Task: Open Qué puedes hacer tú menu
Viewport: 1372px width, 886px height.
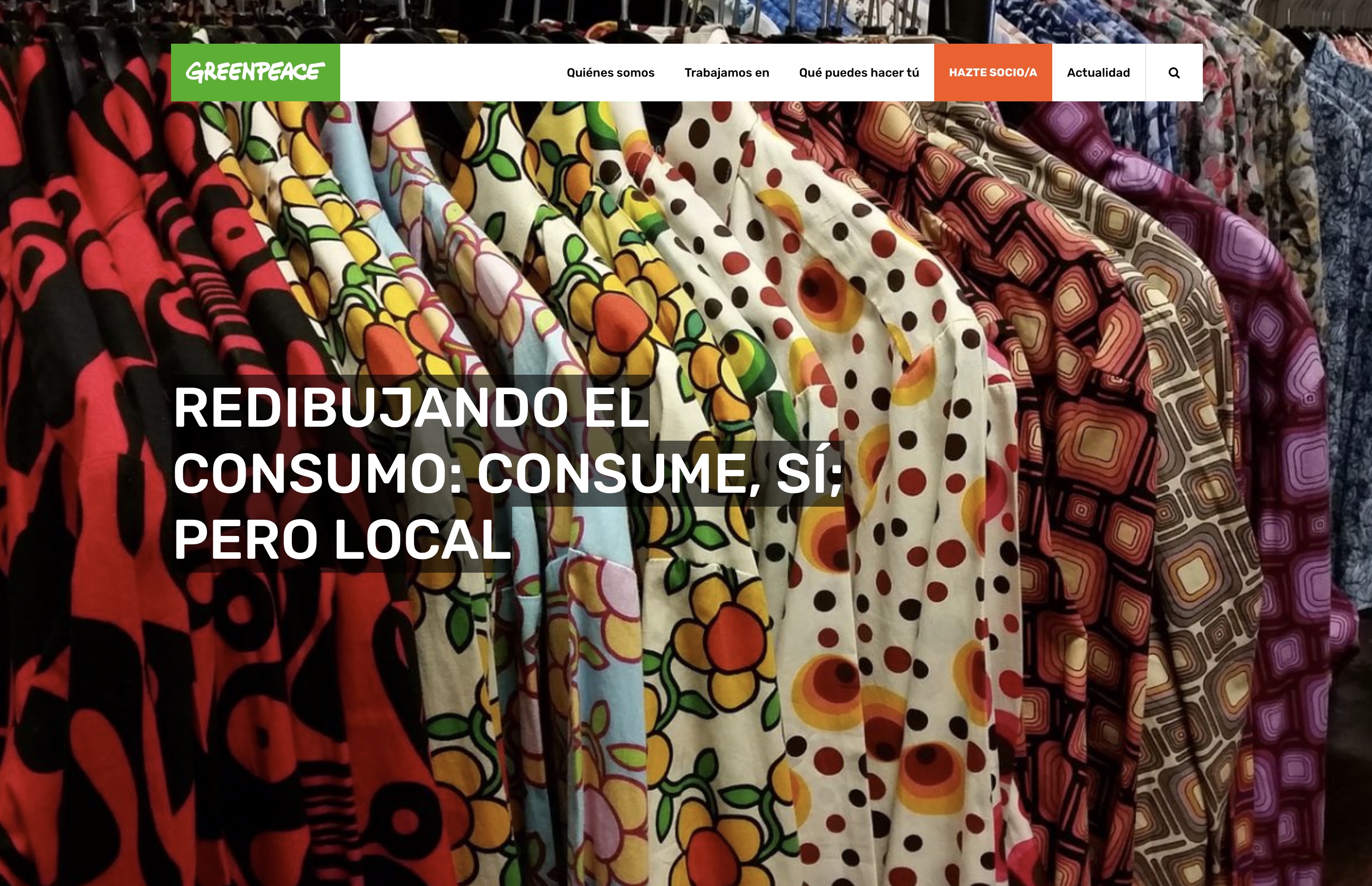Action: click(x=859, y=73)
